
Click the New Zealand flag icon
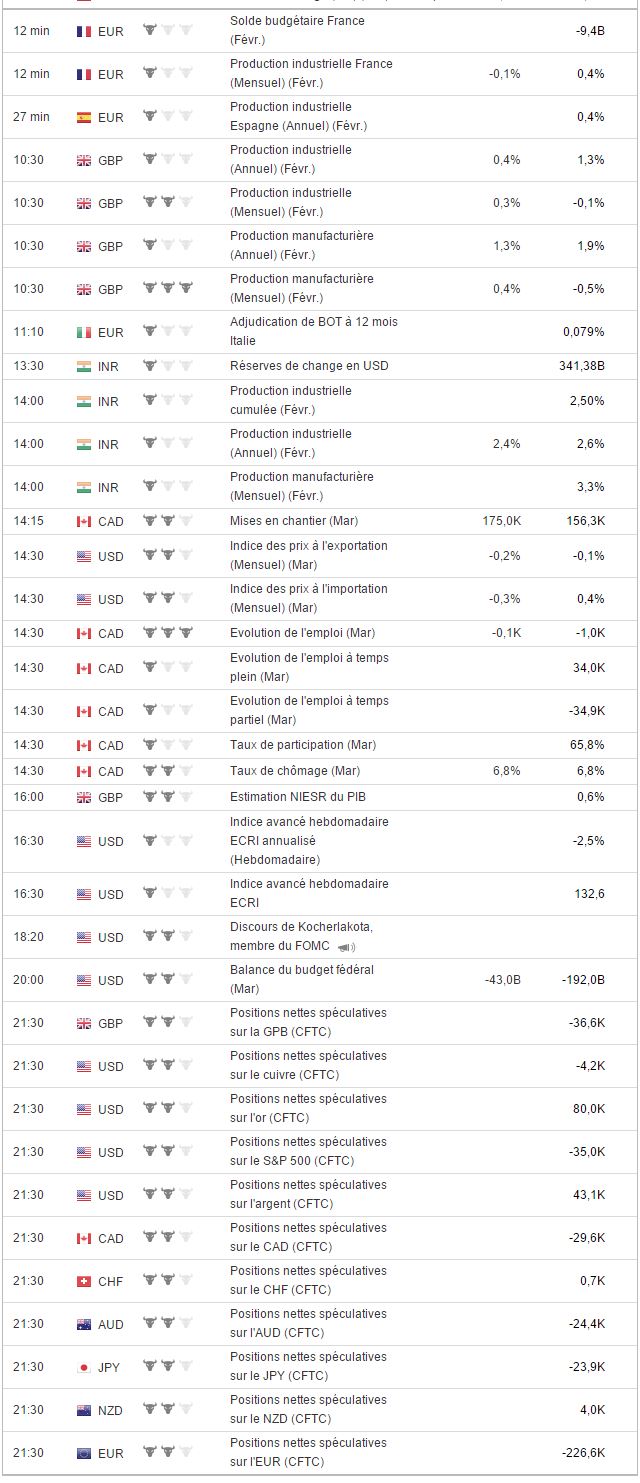[x=84, y=1410]
